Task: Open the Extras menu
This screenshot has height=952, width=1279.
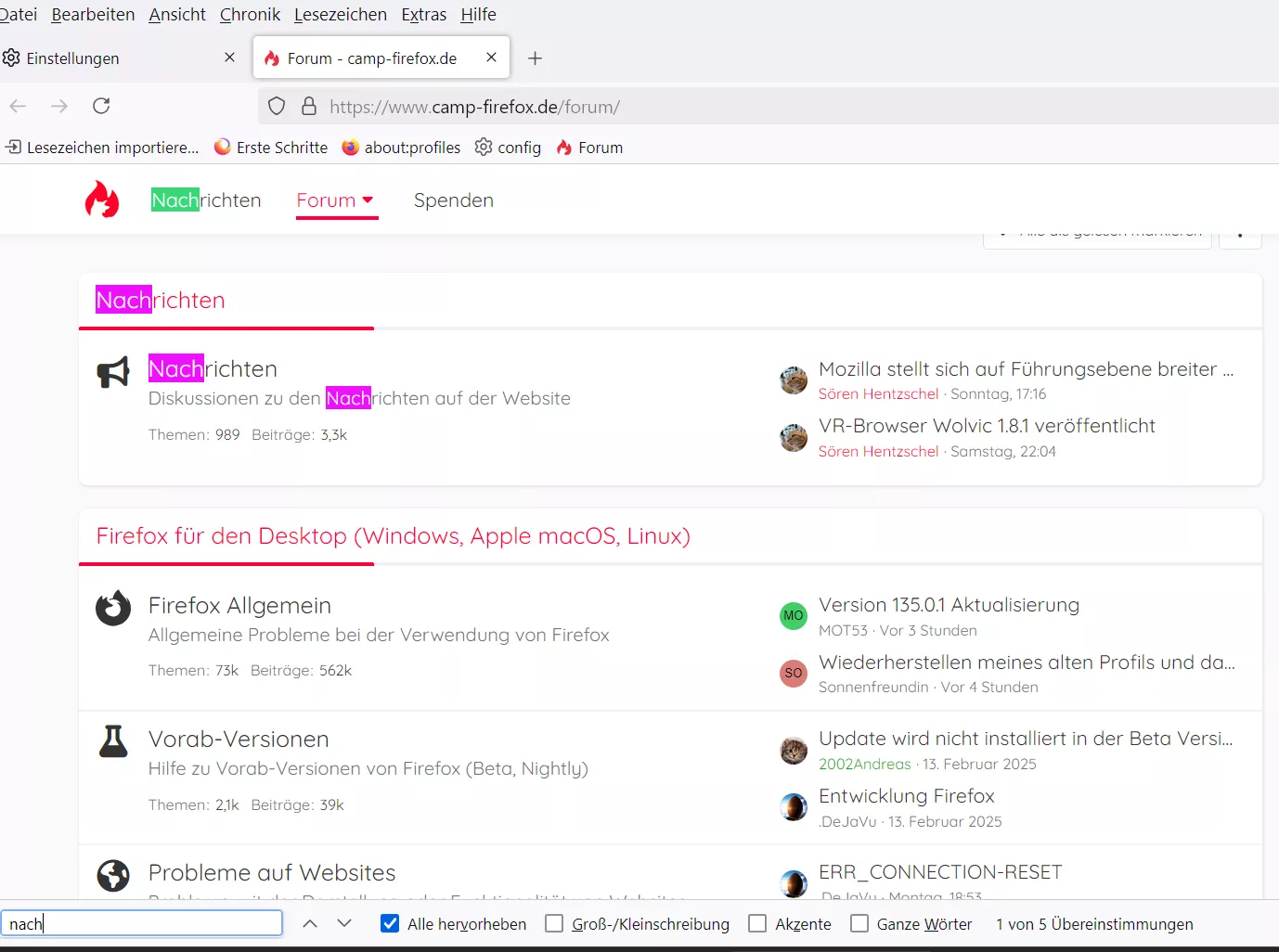Action: pyautogui.click(x=424, y=15)
